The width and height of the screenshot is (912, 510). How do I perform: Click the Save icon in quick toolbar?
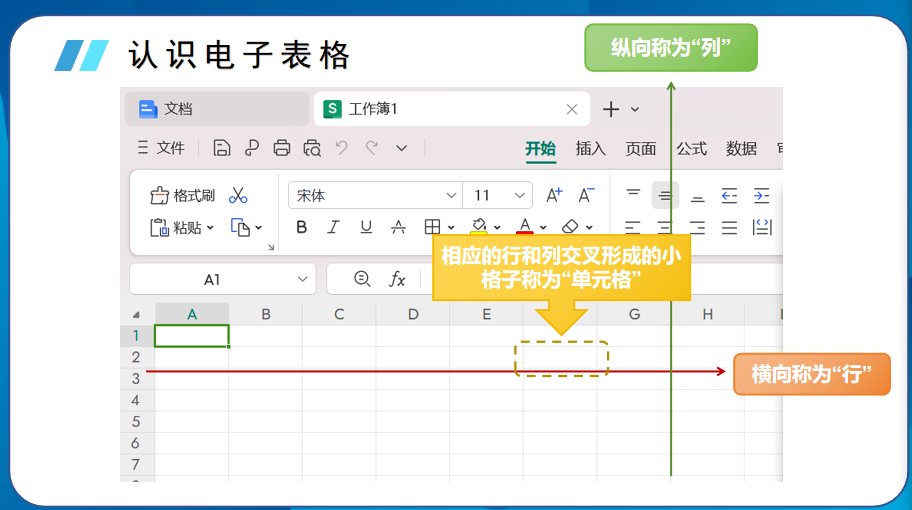click(222, 148)
